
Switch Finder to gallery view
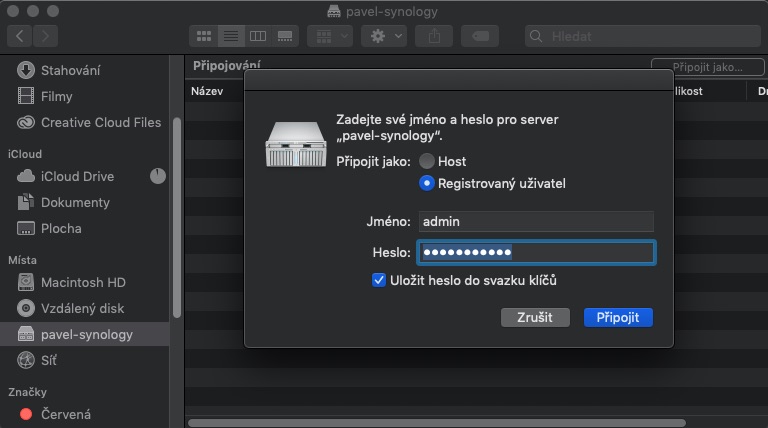[x=285, y=36]
